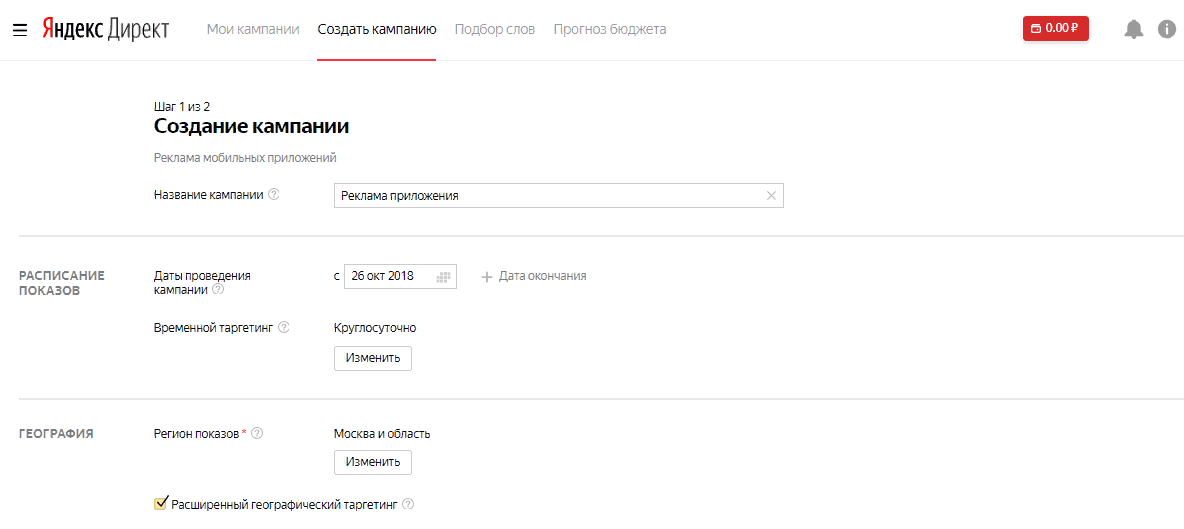
Task: Open calendar icon in start date field
Action: (x=443, y=276)
